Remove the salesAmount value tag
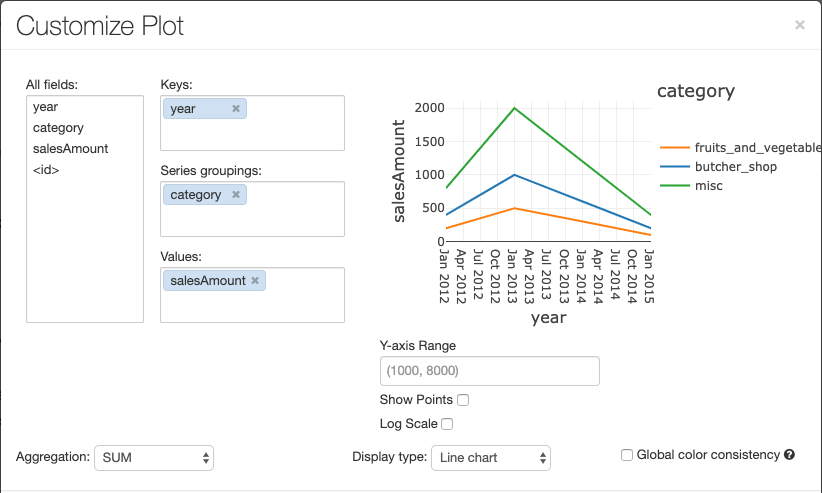 255,281
